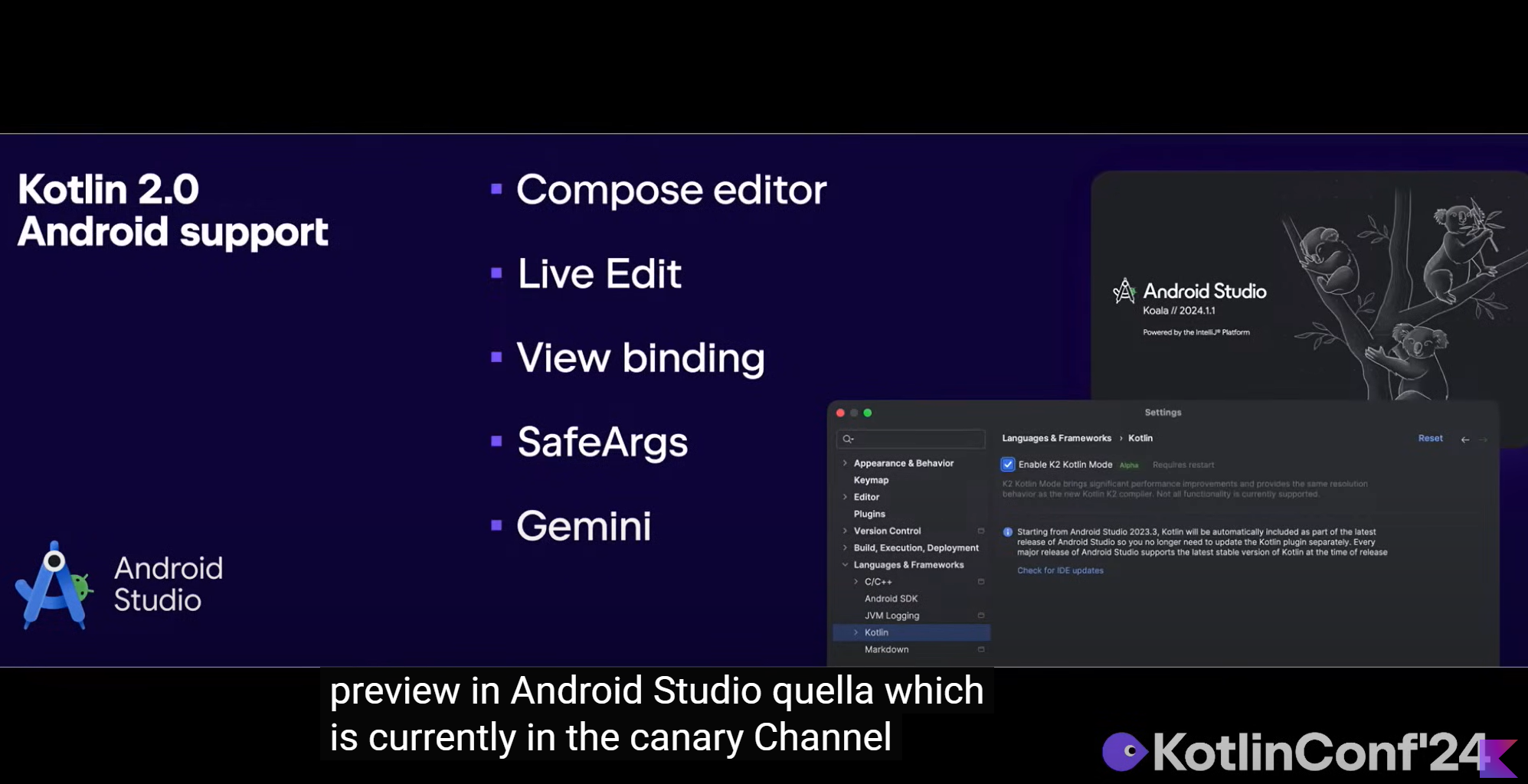This screenshot has height=784, width=1528.
Task: Select Markdown in settings tree
Action: click(886, 649)
